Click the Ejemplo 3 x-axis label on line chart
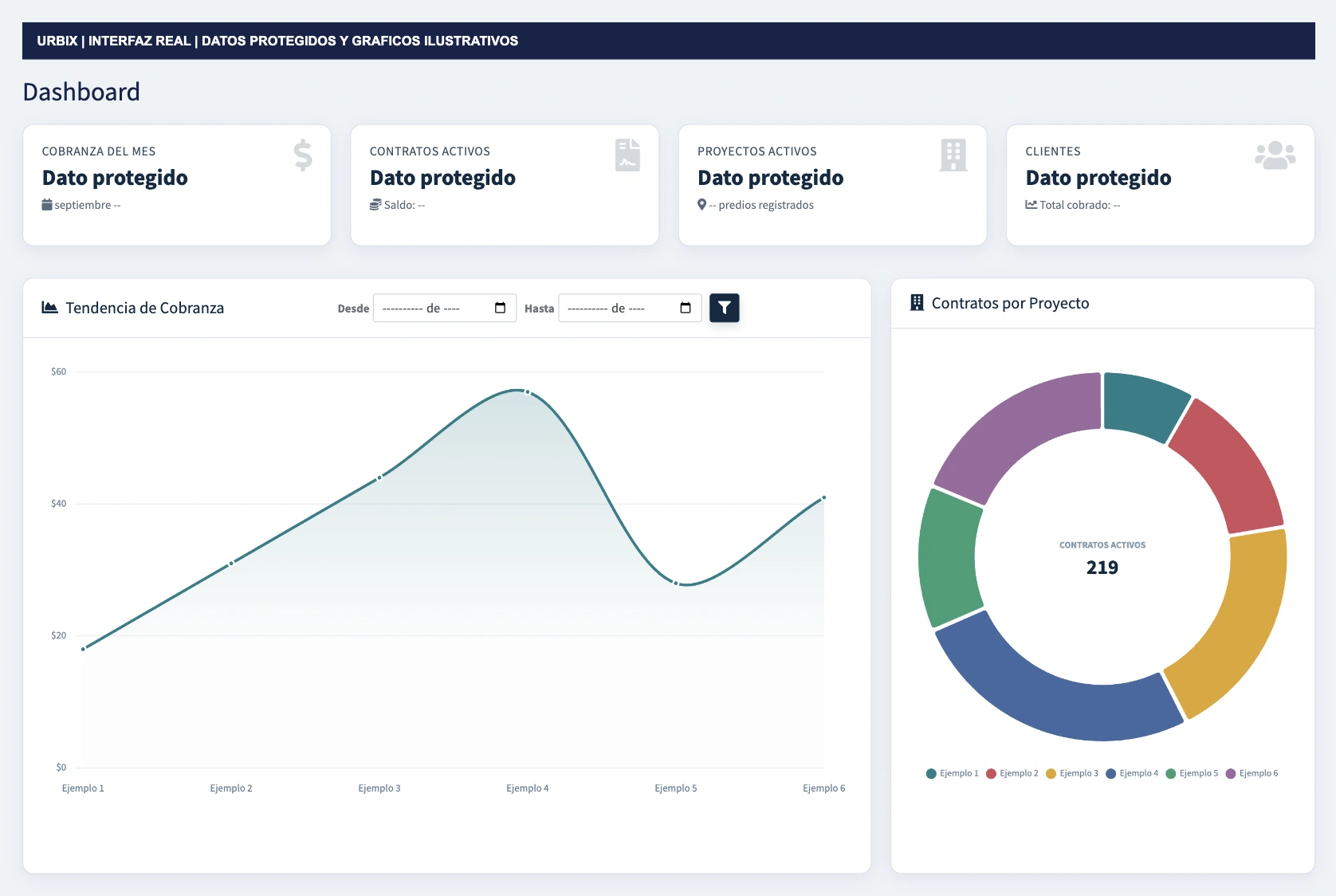This screenshot has width=1336, height=896. point(379,788)
